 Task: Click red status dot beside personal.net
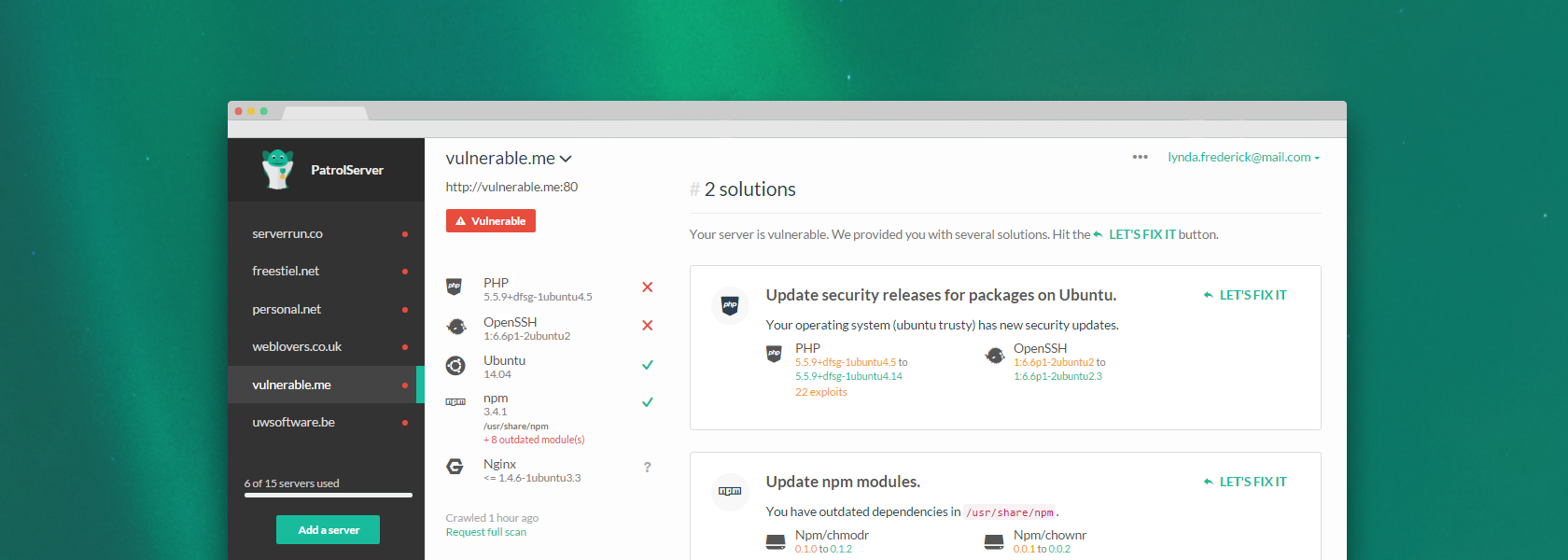coord(404,310)
